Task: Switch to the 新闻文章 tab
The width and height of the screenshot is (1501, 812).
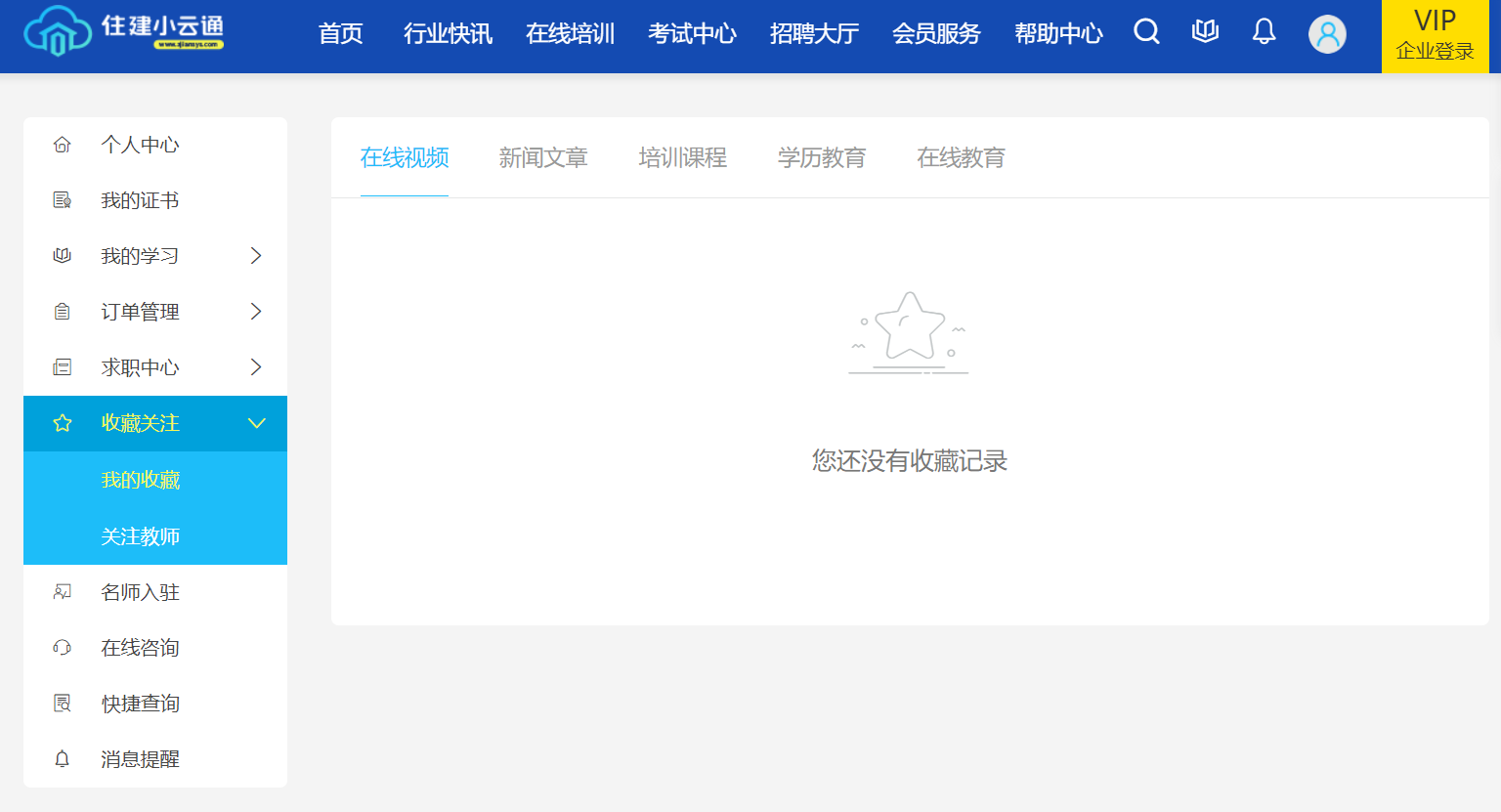Action: 543,157
